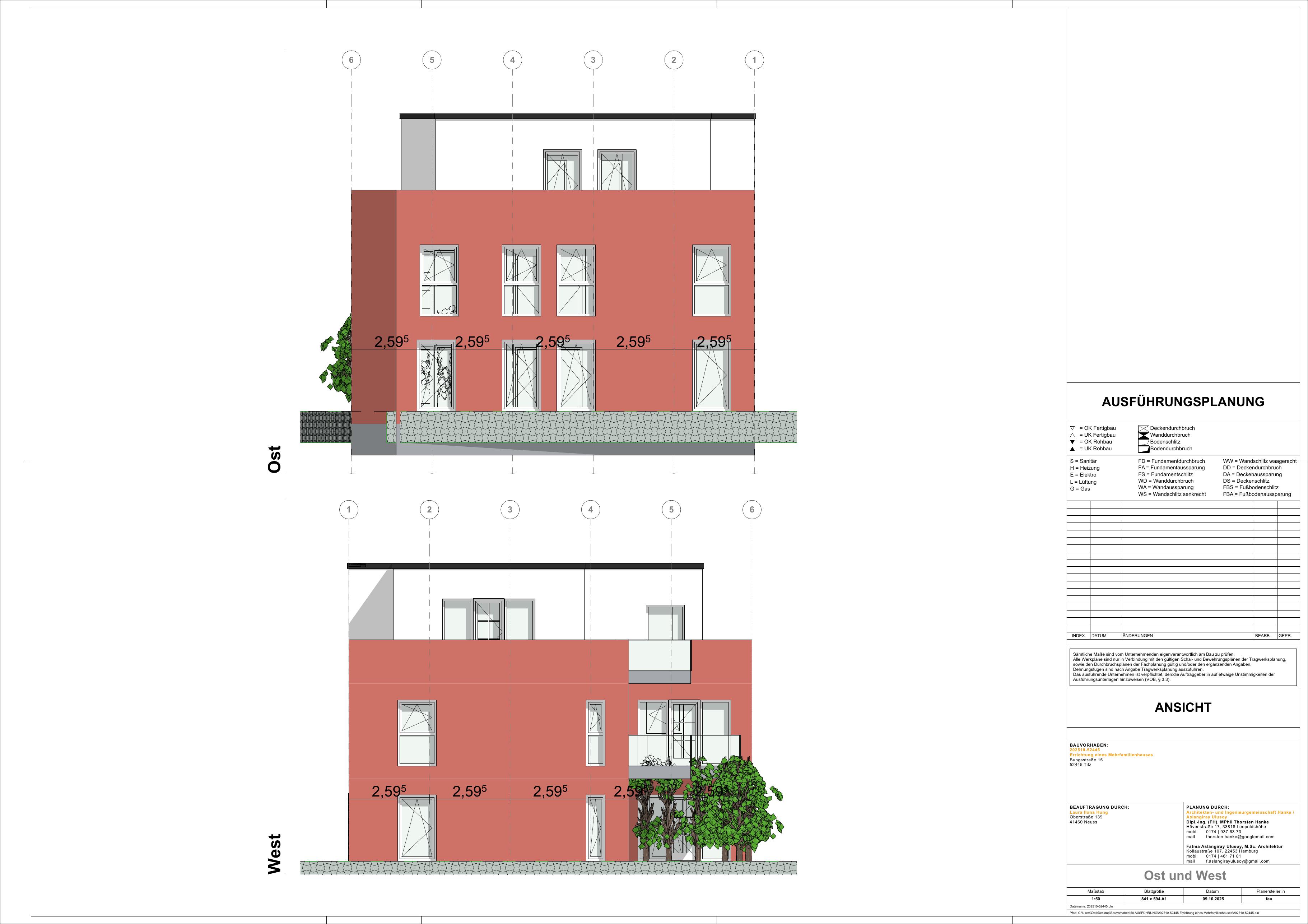The height and width of the screenshot is (924, 1308).
Task: Click the ÄNDERUNGEN column header in revision table
Action: 1138,636
